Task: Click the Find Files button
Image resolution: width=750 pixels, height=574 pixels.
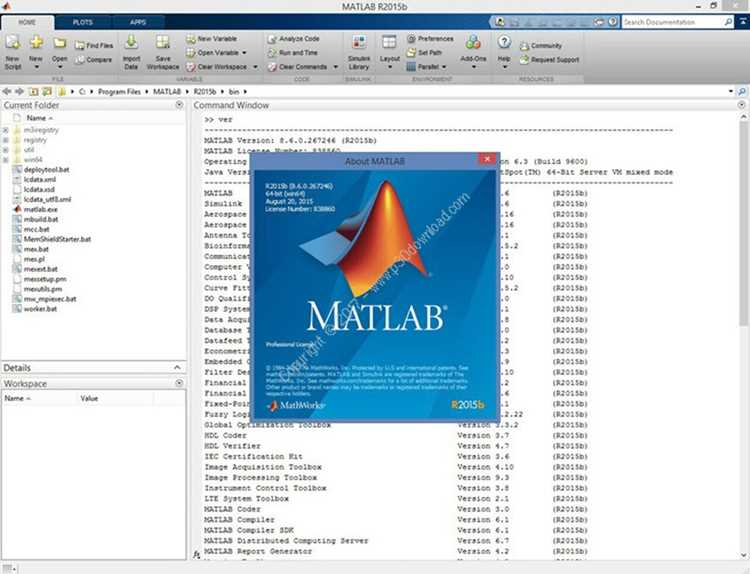Action: (94, 45)
